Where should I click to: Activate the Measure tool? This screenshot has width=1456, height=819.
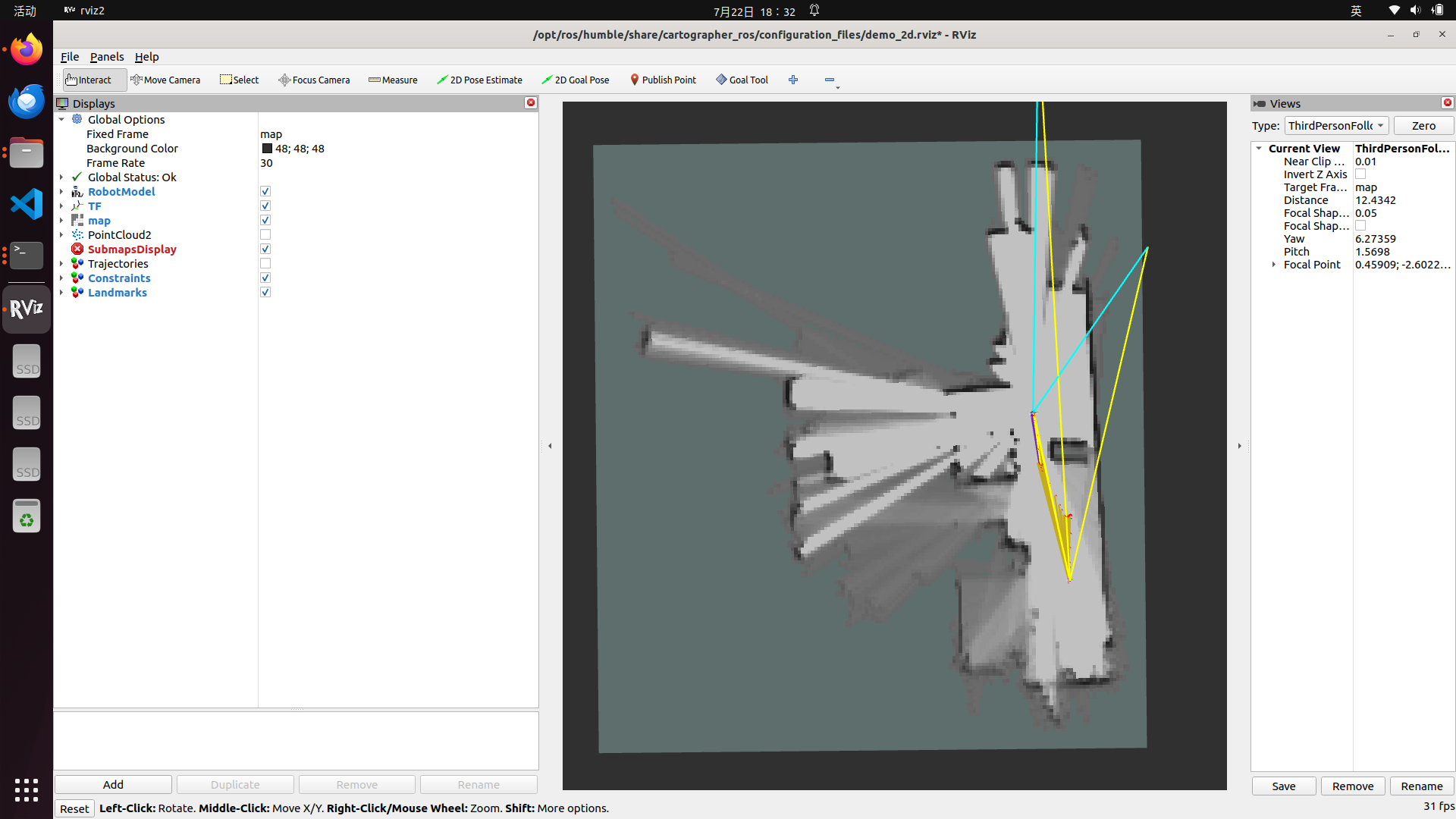click(393, 80)
